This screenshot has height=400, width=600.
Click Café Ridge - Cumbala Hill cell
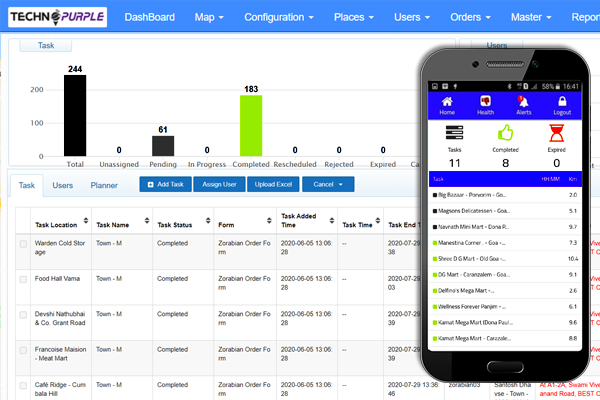[60, 389]
